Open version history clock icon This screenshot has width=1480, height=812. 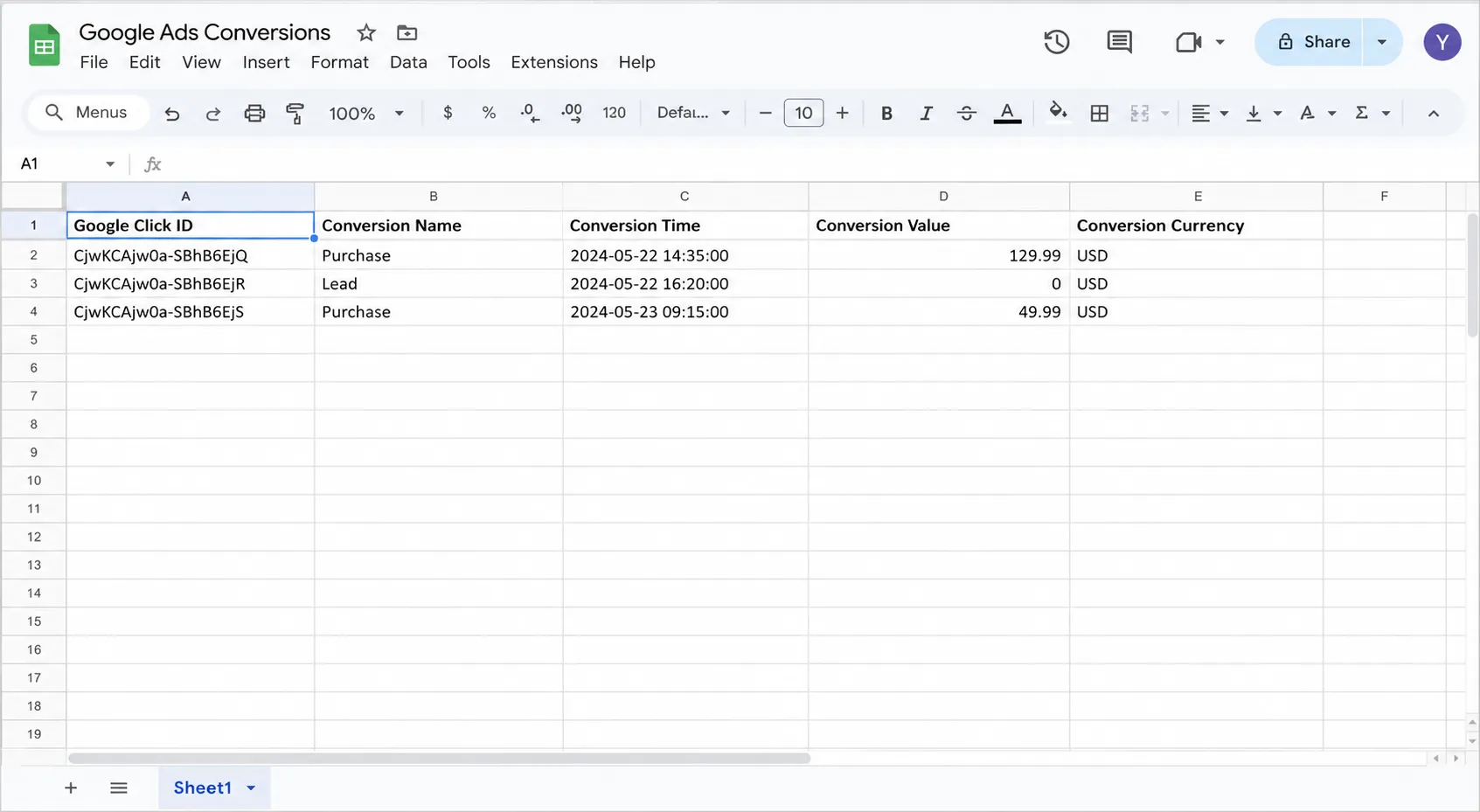point(1056,42)
